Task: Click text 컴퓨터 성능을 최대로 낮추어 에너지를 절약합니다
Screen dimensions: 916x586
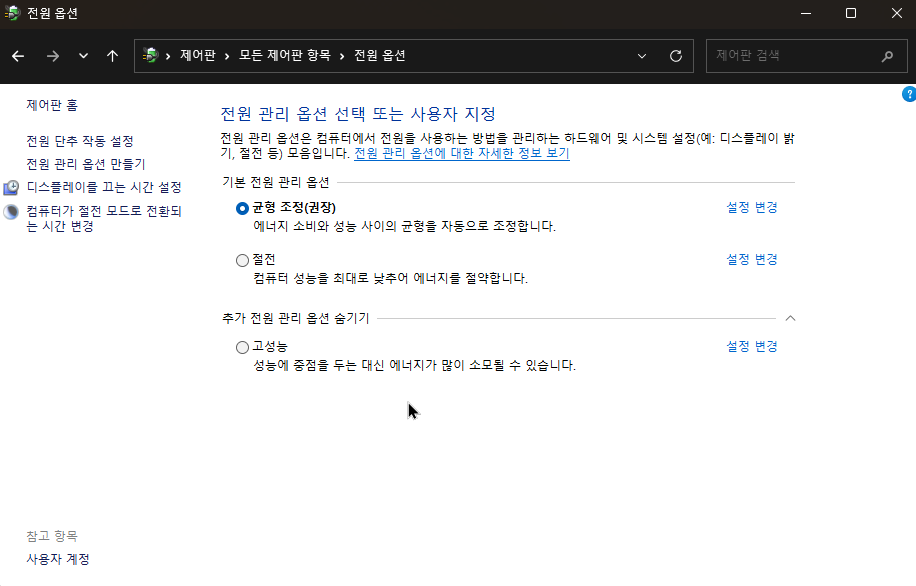Action: 390,278
